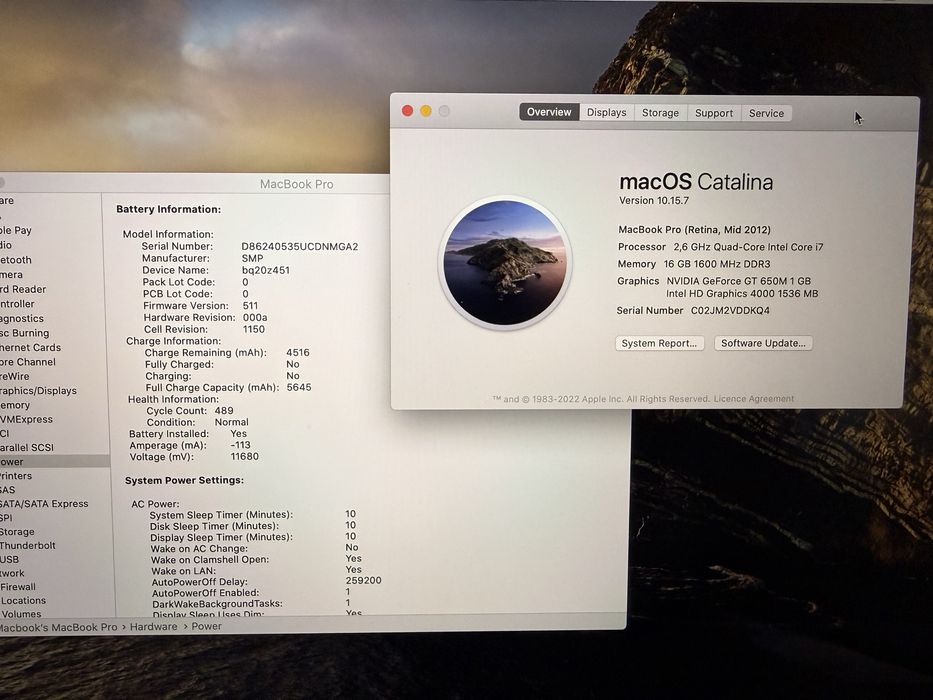Select NVMExpress in the sidebar
This screenshot has height=700, width=933.
(26, 419)
